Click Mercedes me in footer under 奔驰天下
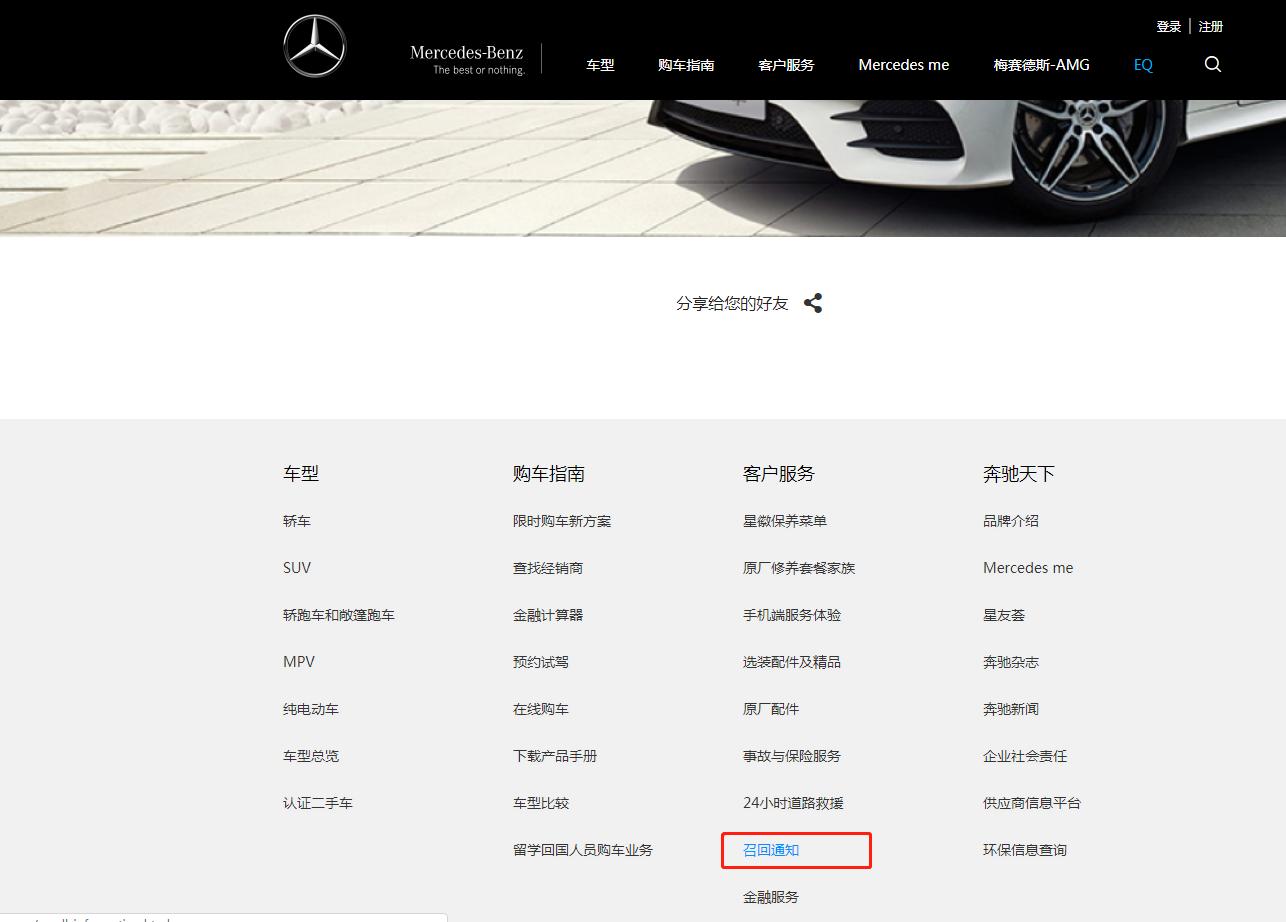Viewport: 1286px width, 922px height. pos(1028,568)
